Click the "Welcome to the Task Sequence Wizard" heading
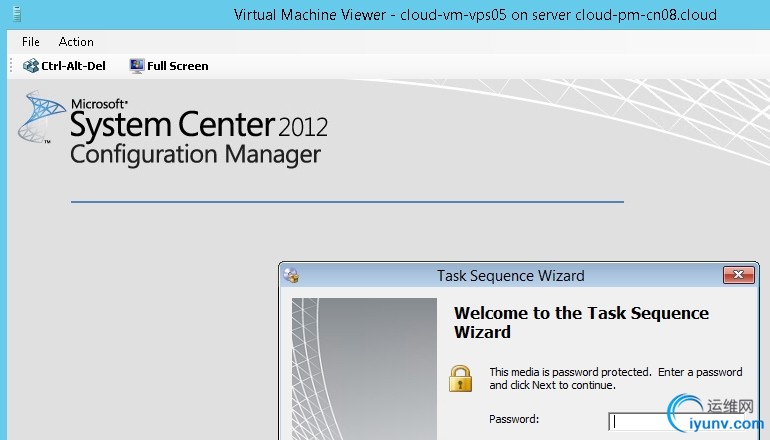Image resolution: width=770 pixels, height=440 pixels. coord(581,322)
